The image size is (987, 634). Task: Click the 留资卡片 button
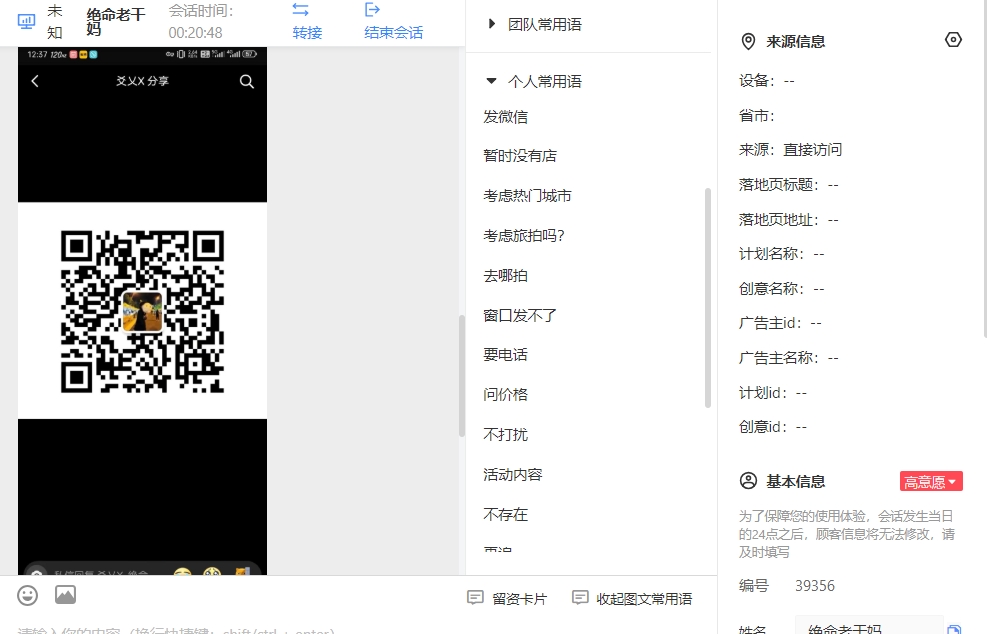[507, 598]
